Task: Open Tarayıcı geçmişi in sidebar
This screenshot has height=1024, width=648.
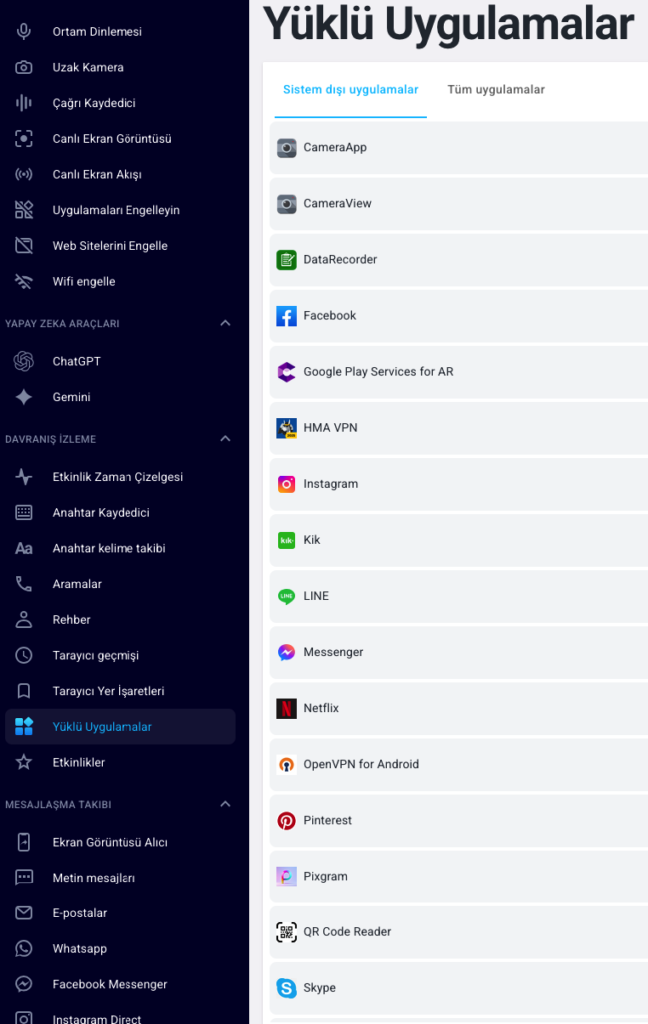Action: click(95, 655)
